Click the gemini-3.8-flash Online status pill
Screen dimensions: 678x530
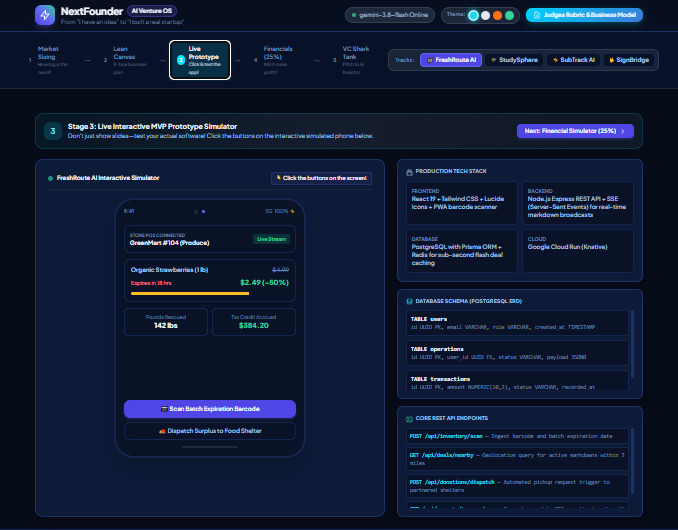(x=390, y=15)
